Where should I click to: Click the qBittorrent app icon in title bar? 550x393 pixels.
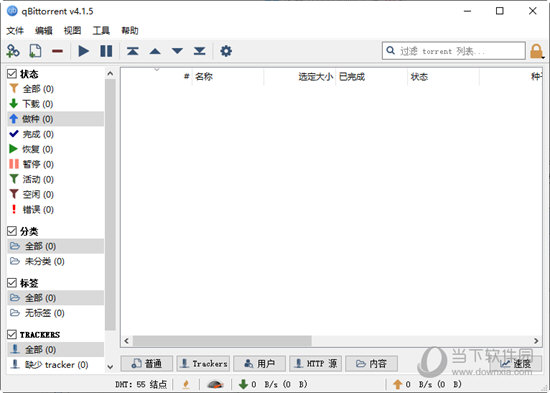tap(12, 11)
